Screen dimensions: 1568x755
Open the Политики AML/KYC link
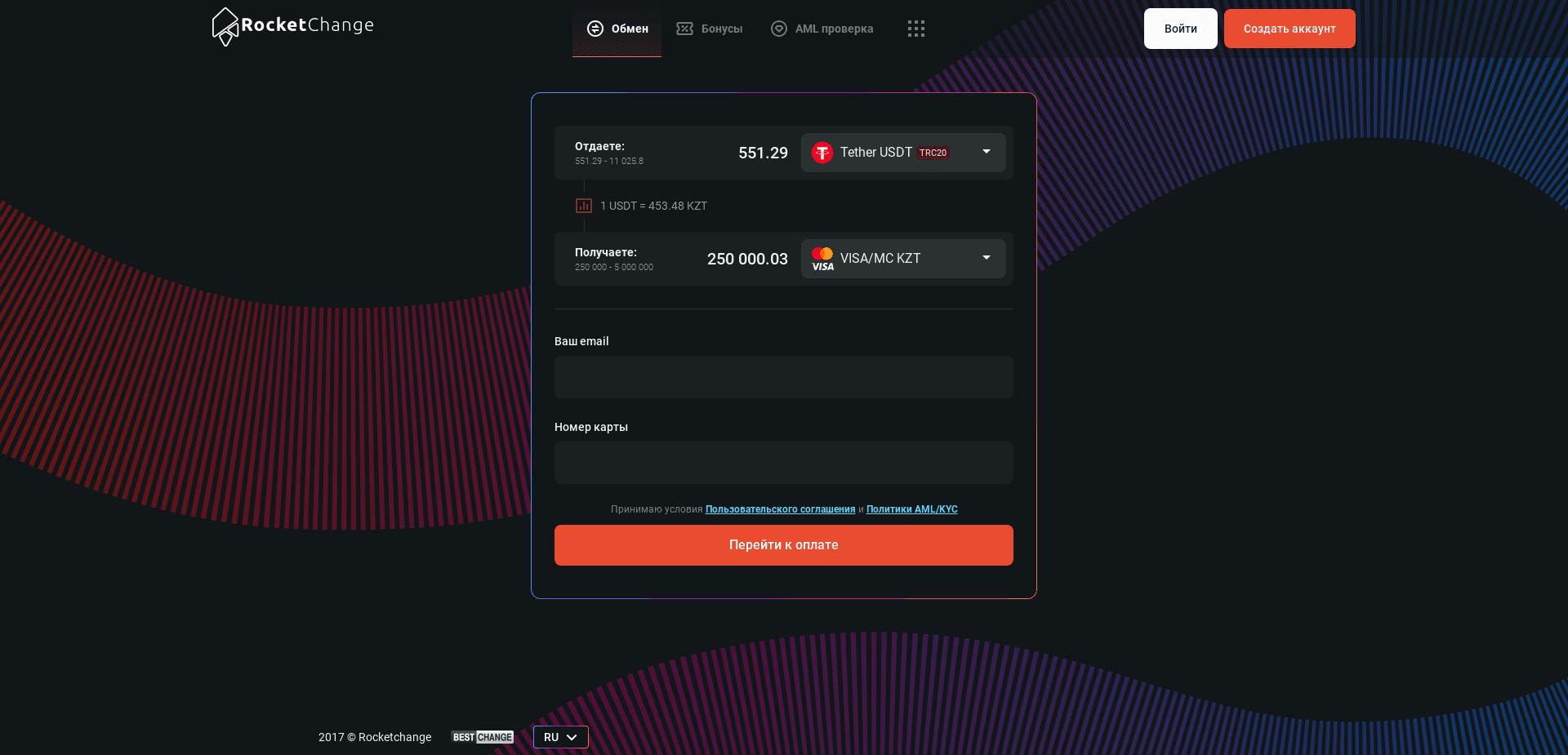click(x=911, y=509)
